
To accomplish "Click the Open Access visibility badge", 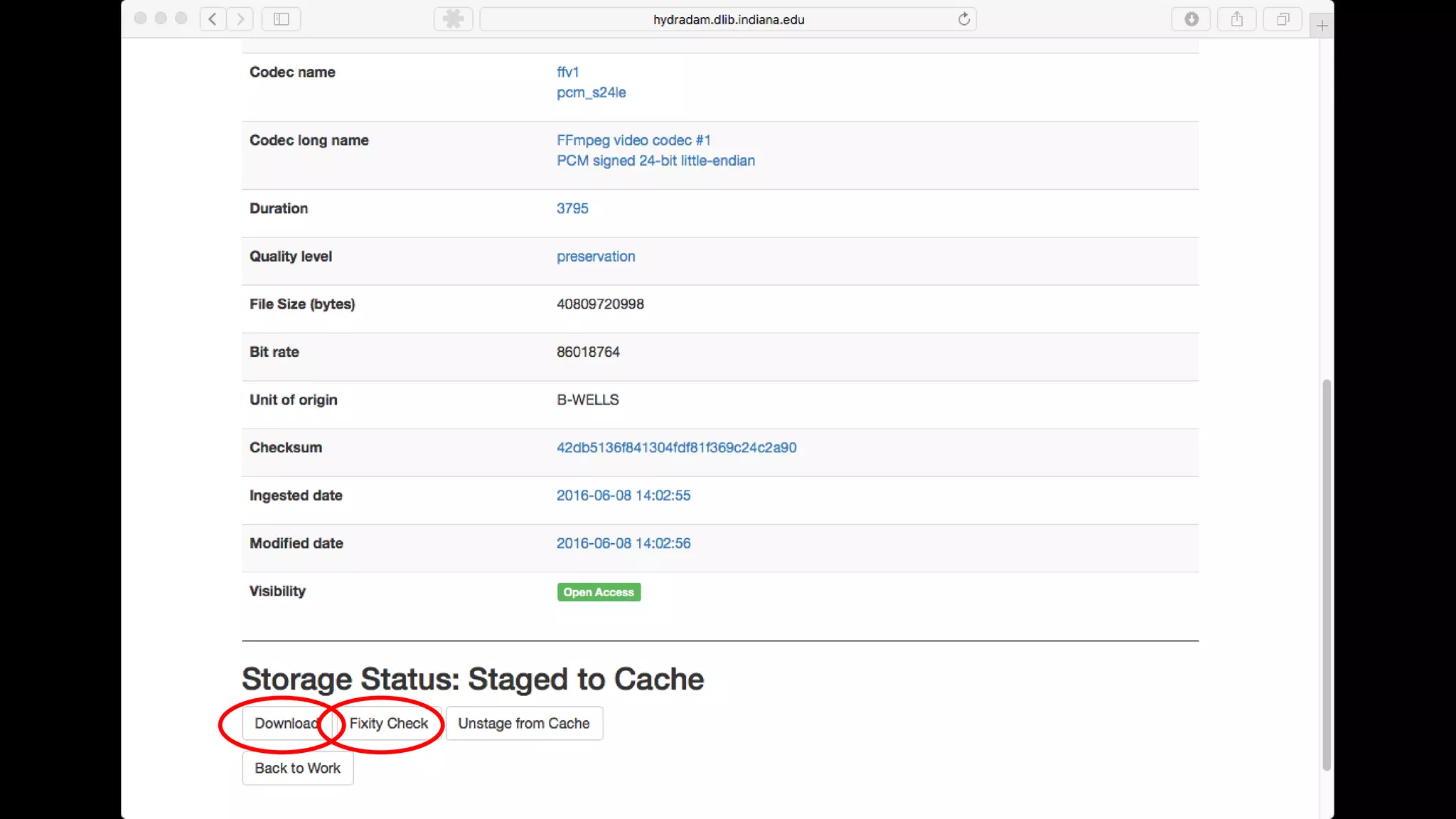I will 599,592.
